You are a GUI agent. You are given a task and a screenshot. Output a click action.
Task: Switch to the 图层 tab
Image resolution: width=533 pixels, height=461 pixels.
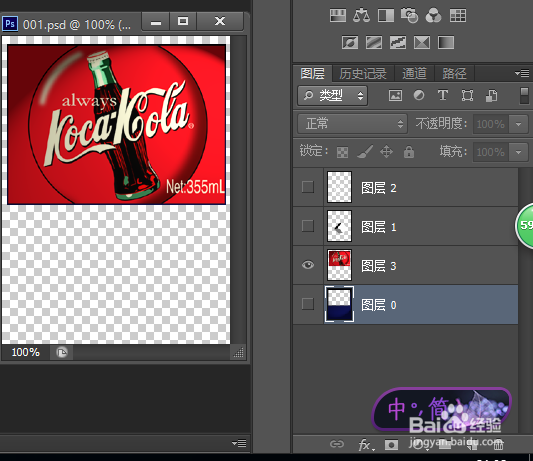(312, 73)
